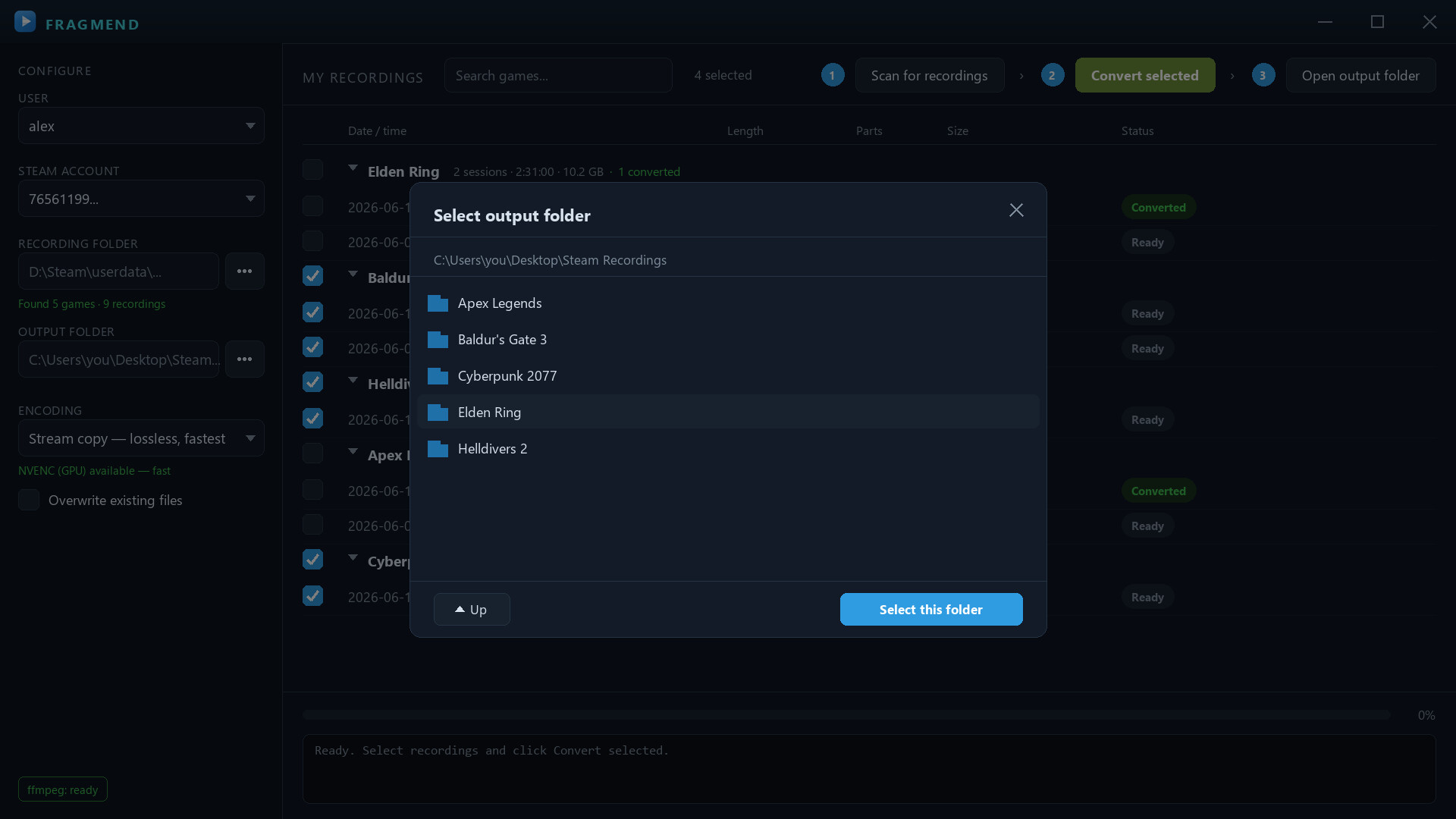Click the conversion progress bar
The image size is (1456, 819).
tap(846, 715)
